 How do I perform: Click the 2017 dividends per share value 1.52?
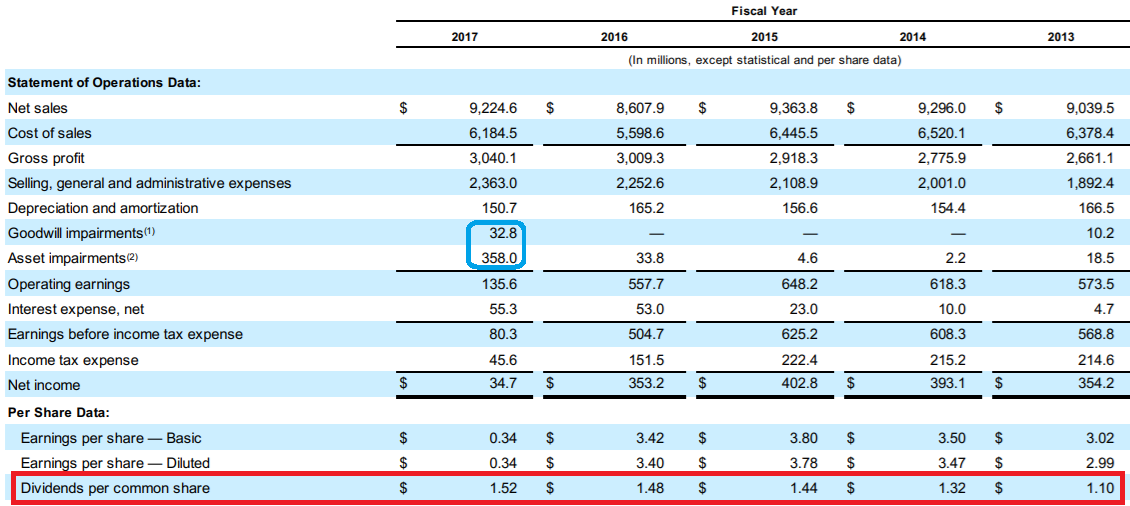(503, 488)
